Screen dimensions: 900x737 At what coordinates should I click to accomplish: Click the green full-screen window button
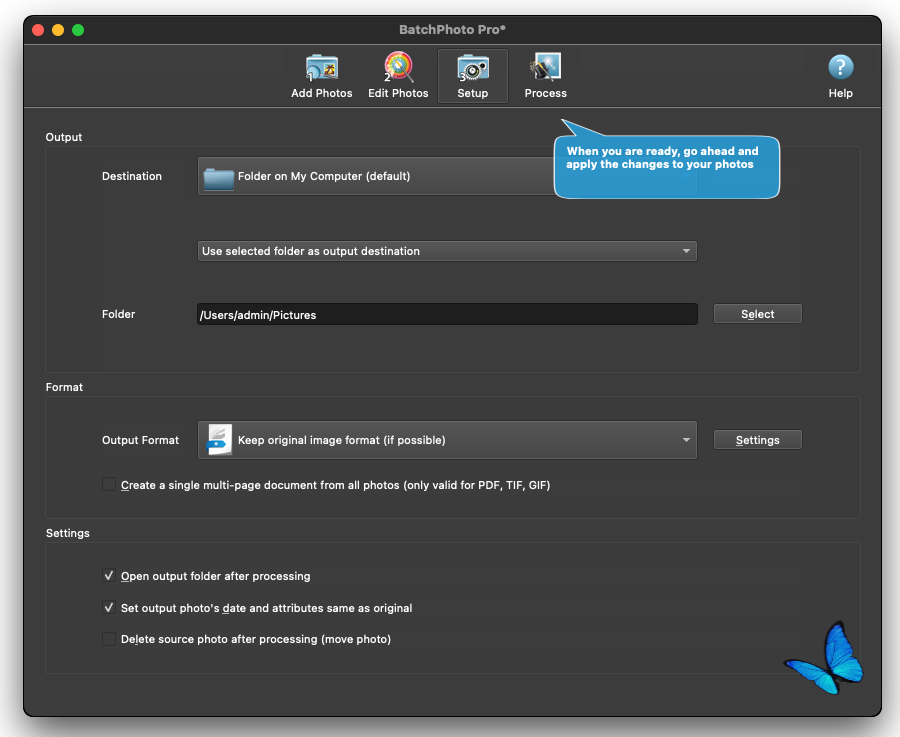coord(78,30)
